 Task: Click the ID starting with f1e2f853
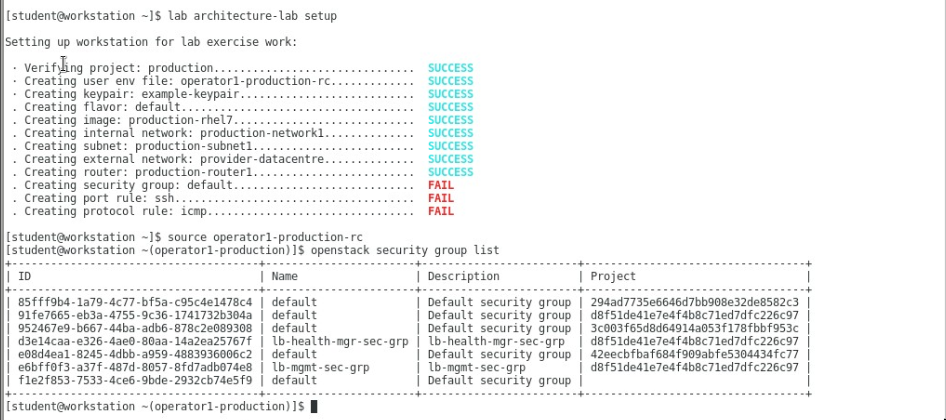pyautogui.click(x=135, y=381)
